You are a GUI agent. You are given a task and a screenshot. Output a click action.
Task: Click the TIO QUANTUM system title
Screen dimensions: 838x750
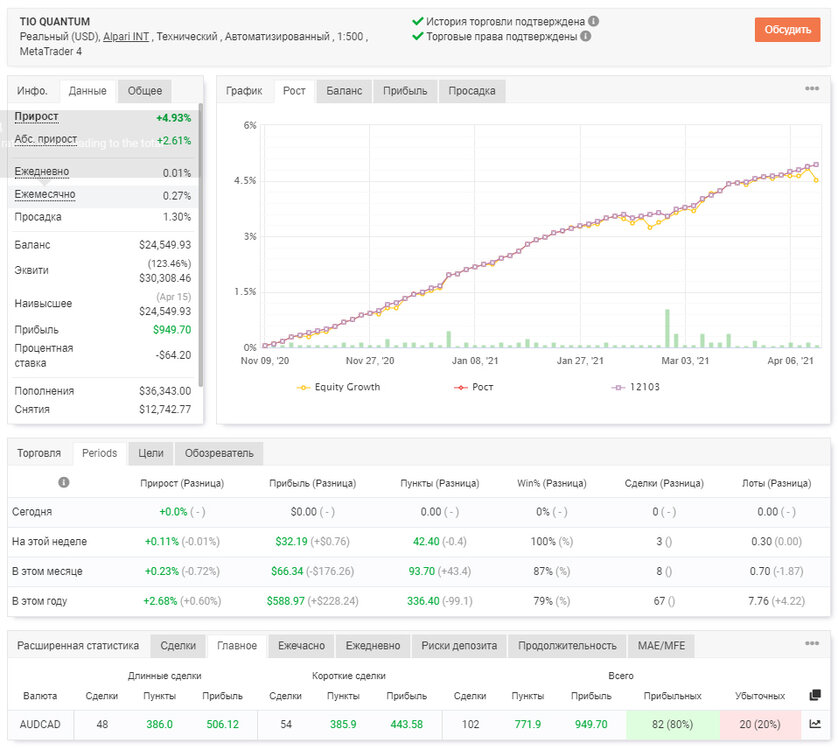point(55,22)
